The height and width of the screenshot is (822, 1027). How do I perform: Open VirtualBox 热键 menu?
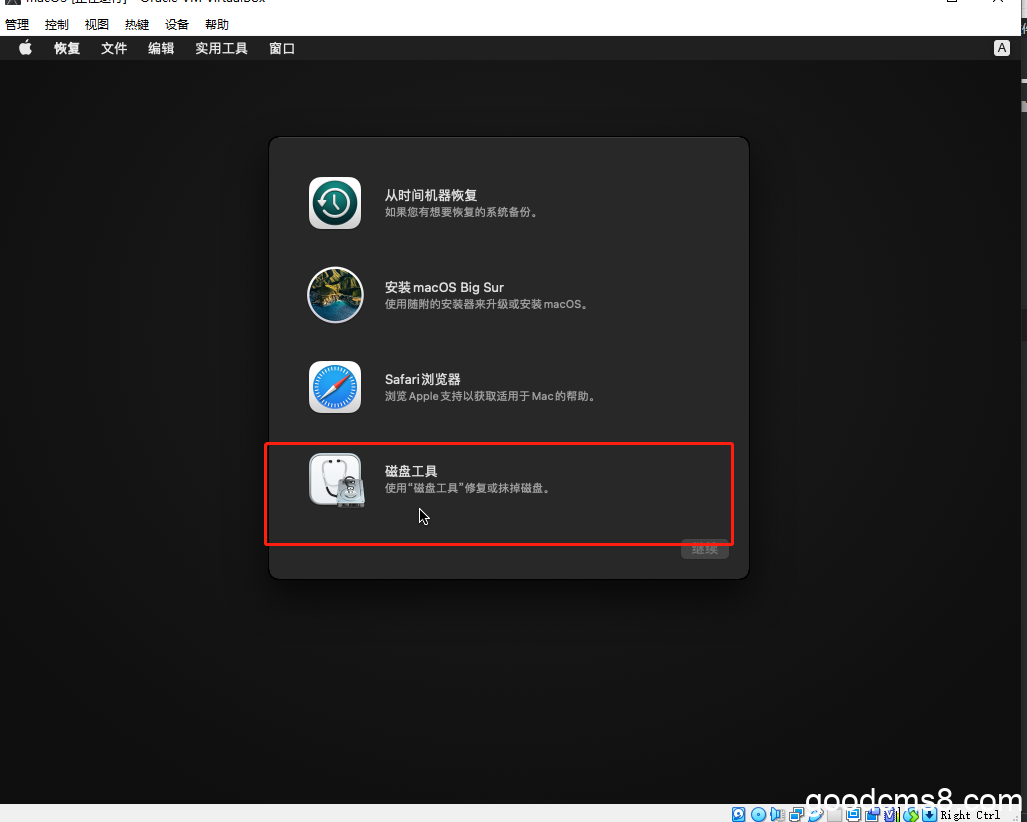coord(137,24)
